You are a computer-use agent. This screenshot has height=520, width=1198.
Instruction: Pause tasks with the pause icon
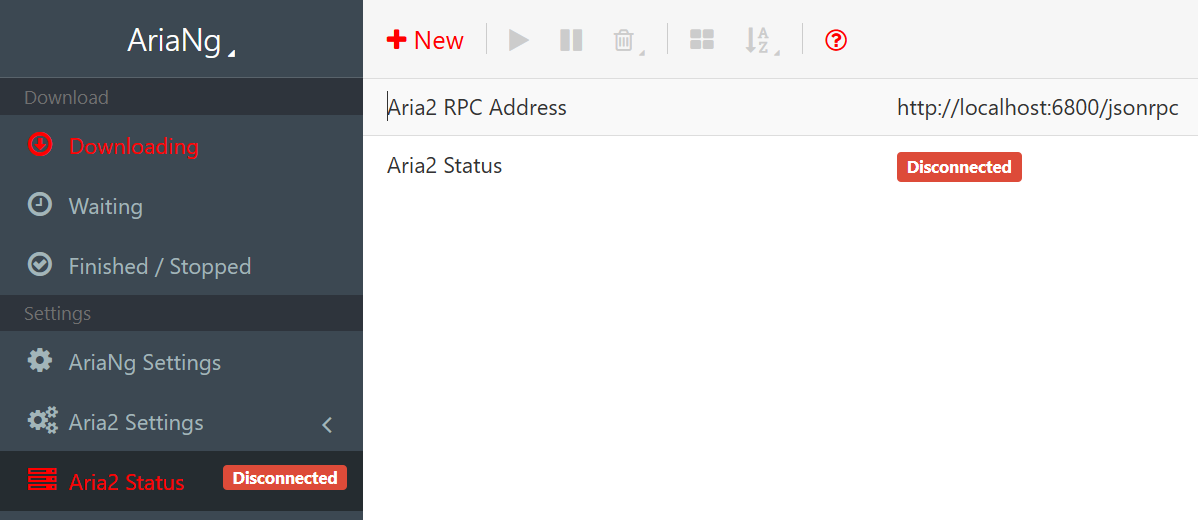pyautogui.click(x=571, y=40)
